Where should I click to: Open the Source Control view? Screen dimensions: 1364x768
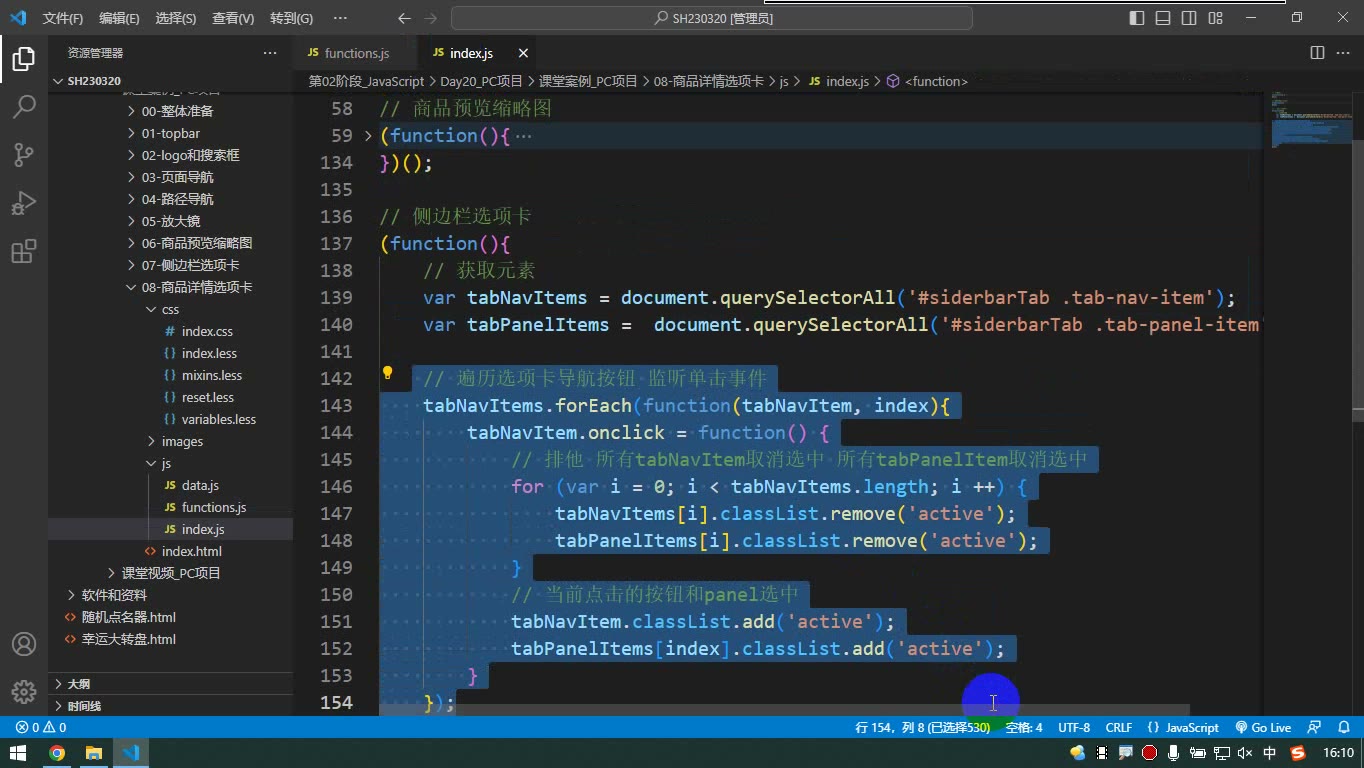[x=24, y=154]
